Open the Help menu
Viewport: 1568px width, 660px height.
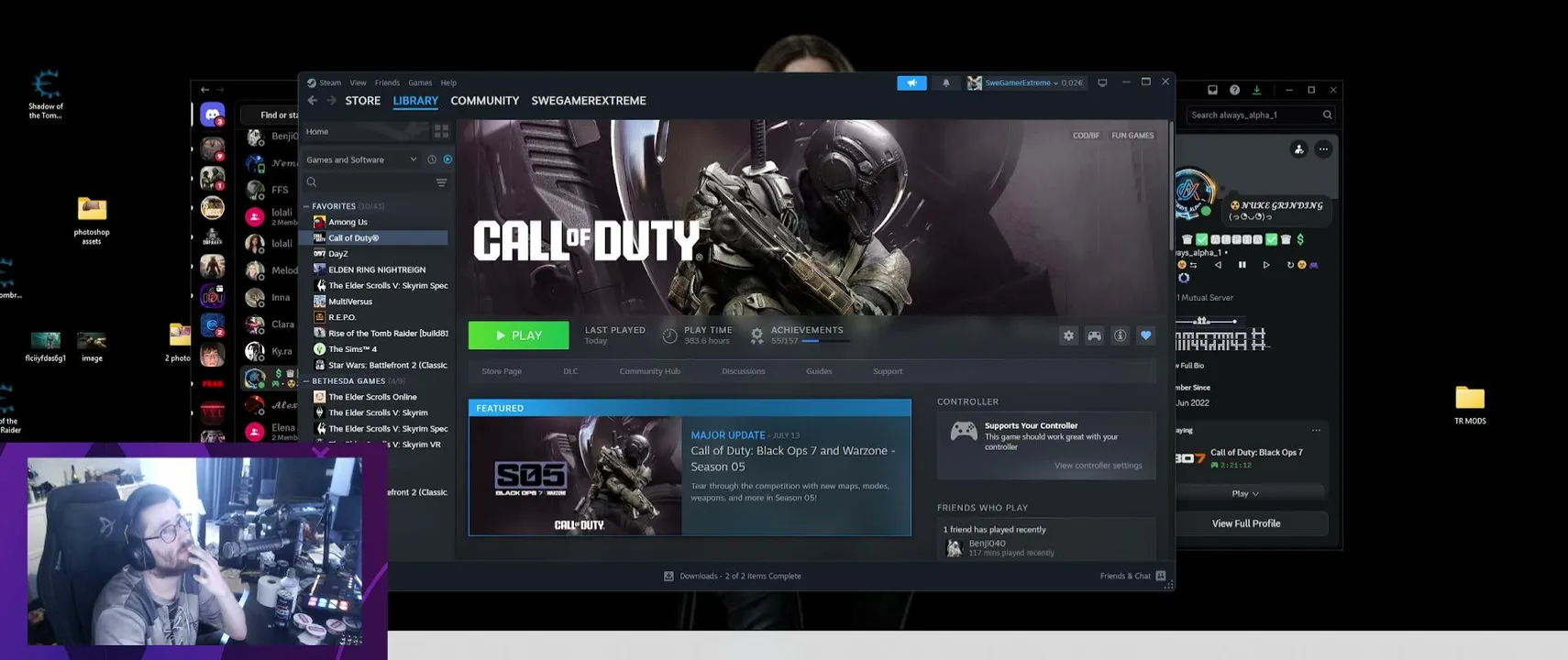click(448, 82)
